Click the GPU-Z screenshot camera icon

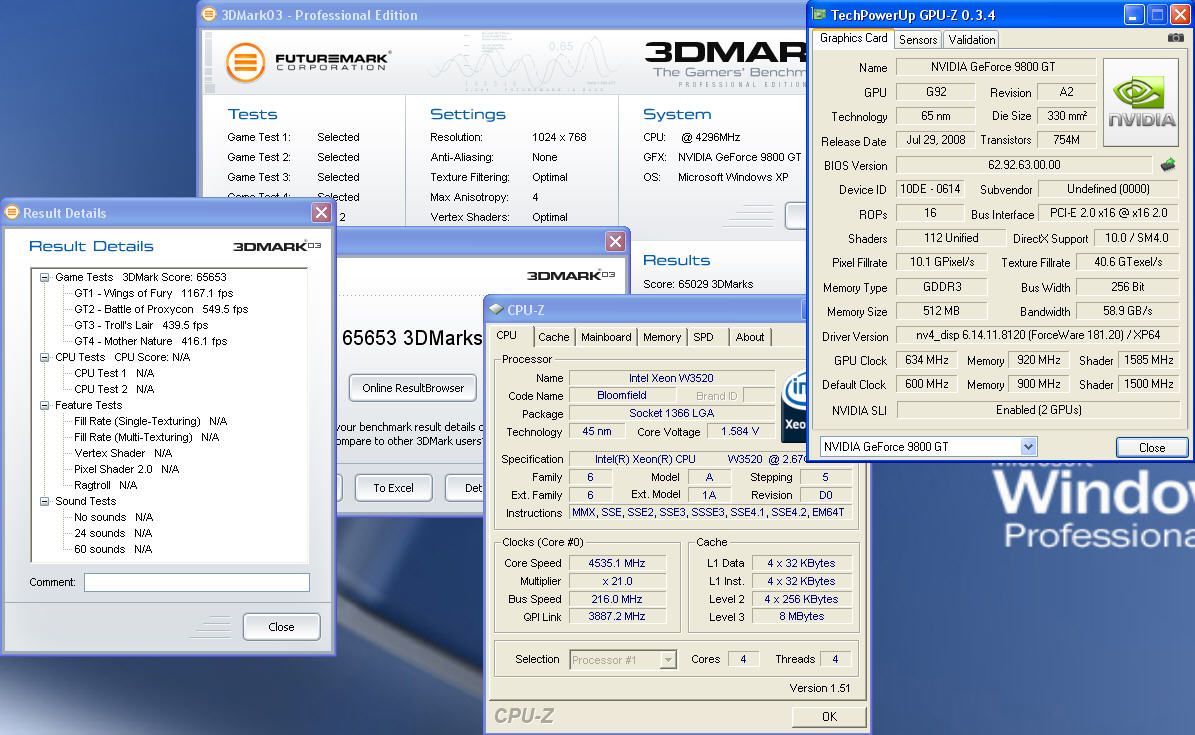point(1175,37)
